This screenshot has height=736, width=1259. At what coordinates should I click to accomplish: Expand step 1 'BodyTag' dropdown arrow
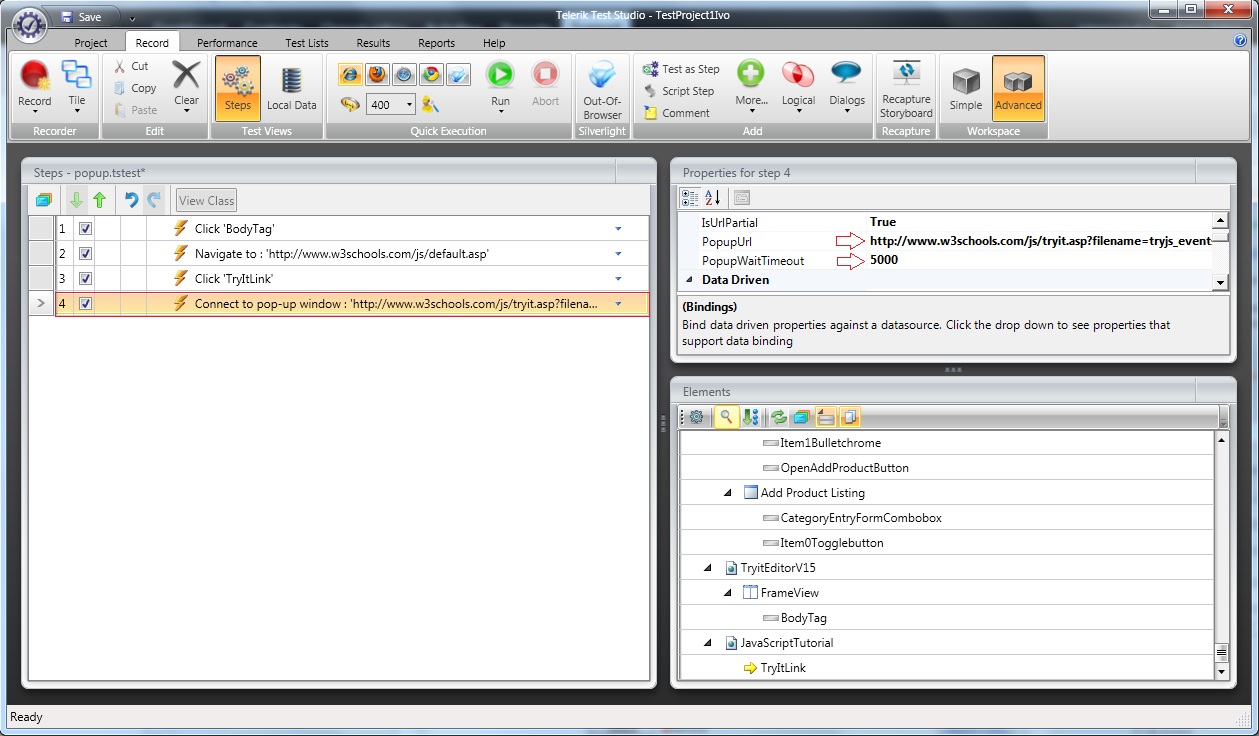pyautogui.click(x=618, y=229)
